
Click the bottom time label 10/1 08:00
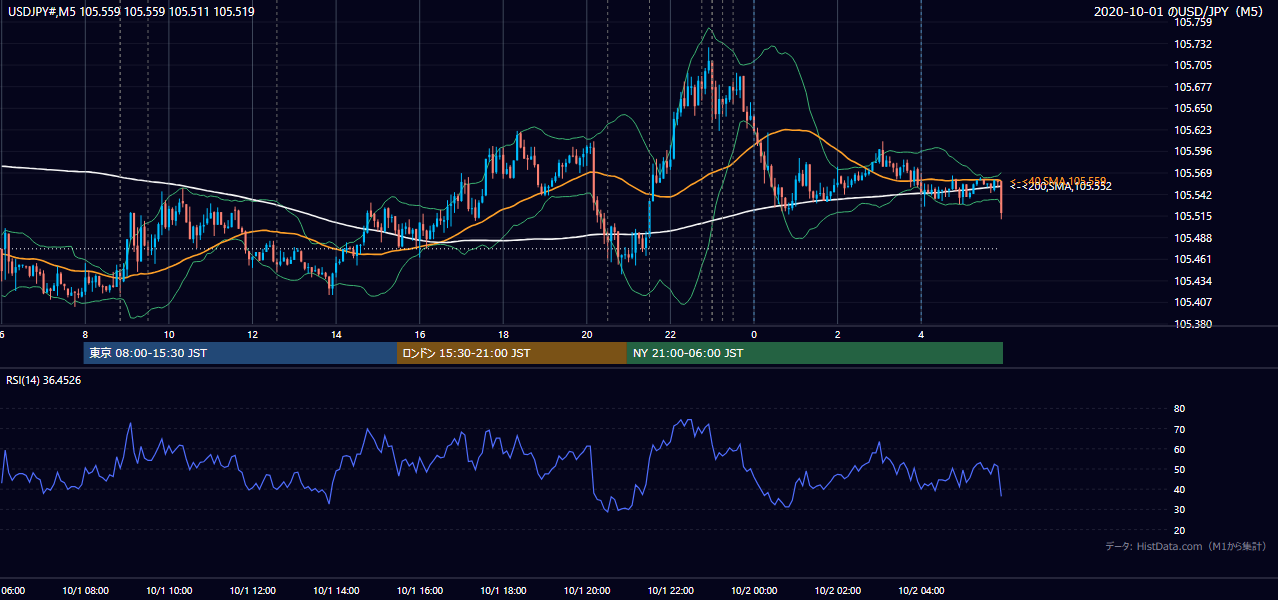pyautogui.click(x=84, y=590)
